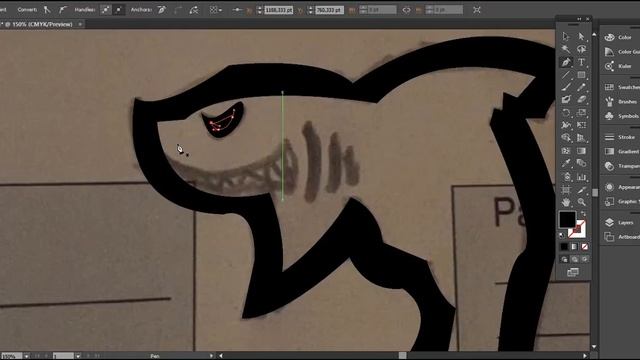The height and width of the screenshot is (360, 640).
Task: Select the Type tool
Action: click(581, 62)
